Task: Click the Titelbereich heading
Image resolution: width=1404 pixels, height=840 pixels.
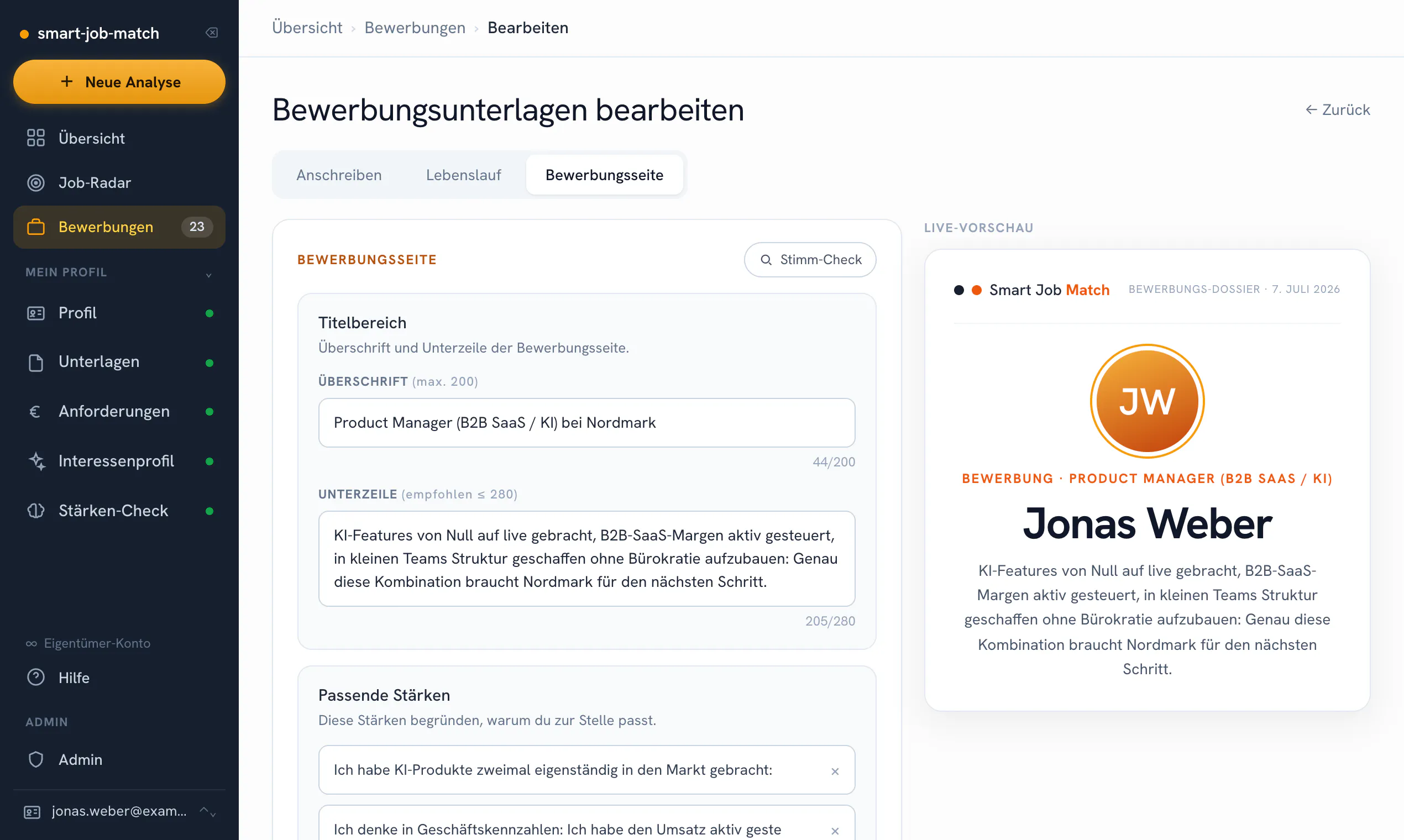Action: click(362, 323)
